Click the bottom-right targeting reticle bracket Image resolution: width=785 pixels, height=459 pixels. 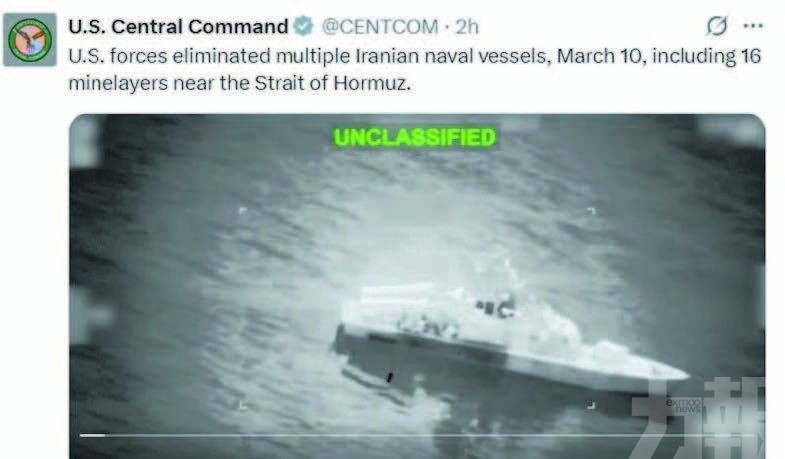coord(591,404)
